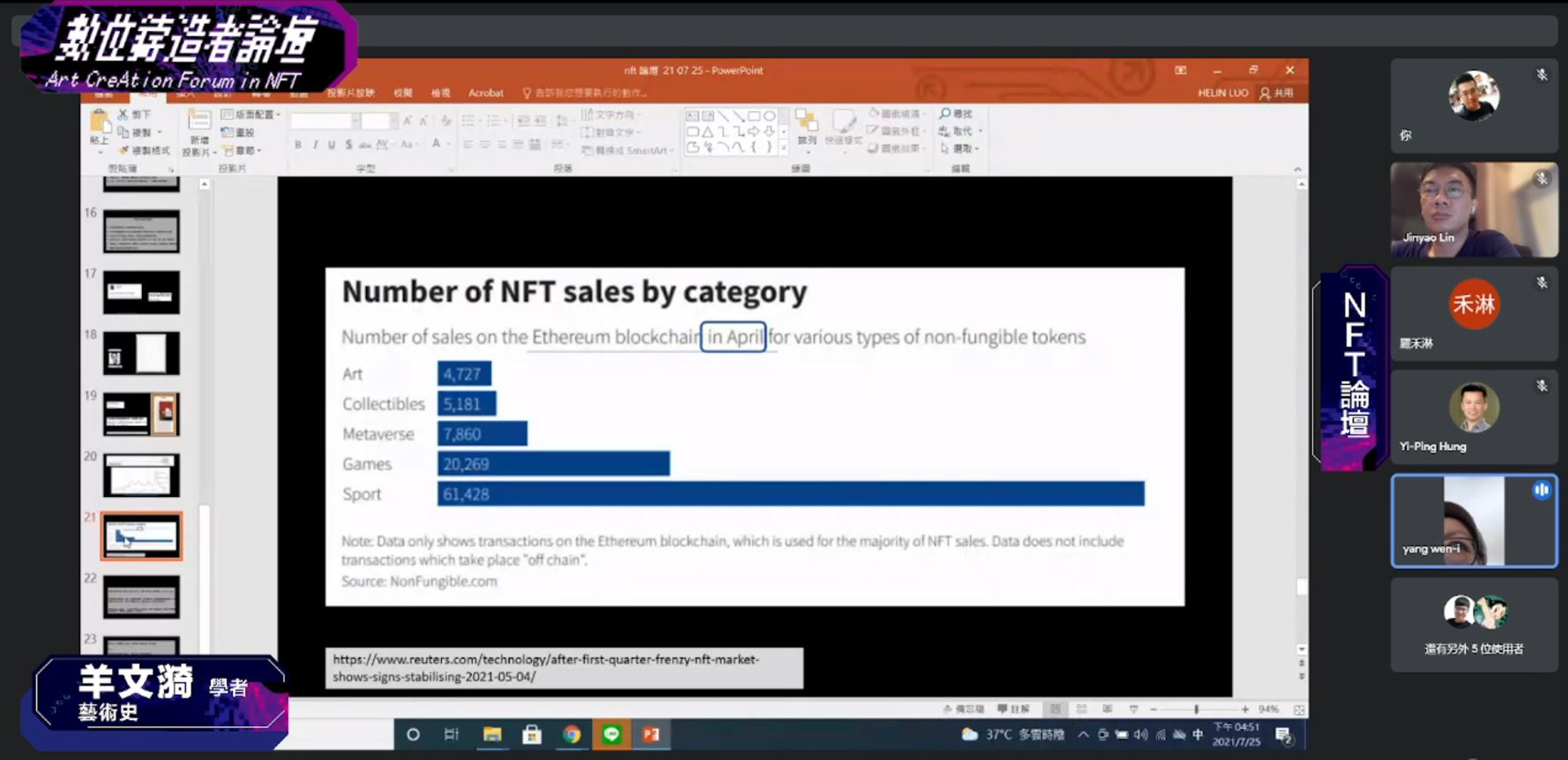Toggle Center alignment
This screenshot has width=1568, height=760.
pyautogui.click(x=485, y=145)
